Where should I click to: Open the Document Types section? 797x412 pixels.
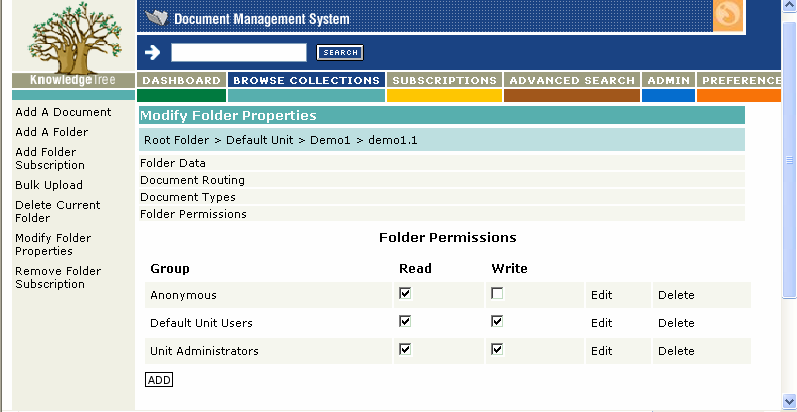tap(188, 197)
